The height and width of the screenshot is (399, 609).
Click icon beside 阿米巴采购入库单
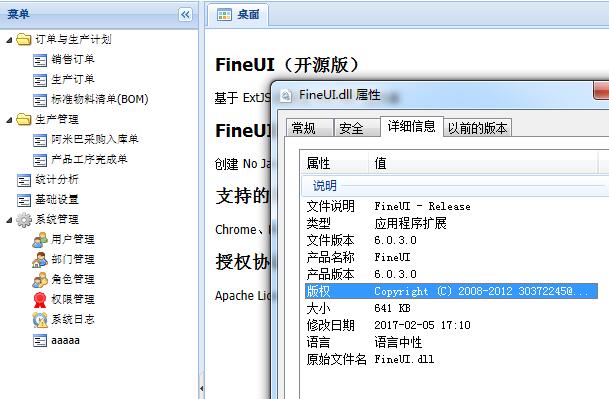coord(40,140)
